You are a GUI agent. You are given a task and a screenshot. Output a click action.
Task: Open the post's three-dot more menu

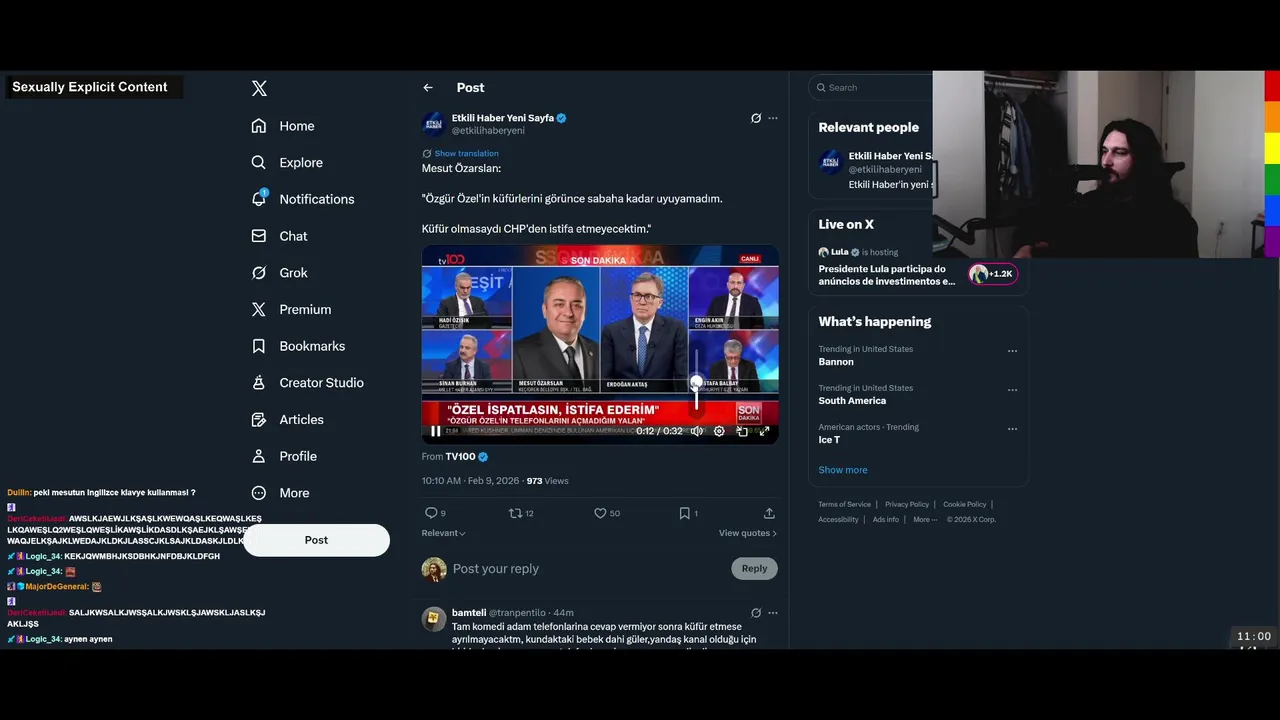(x=773, y=118)
